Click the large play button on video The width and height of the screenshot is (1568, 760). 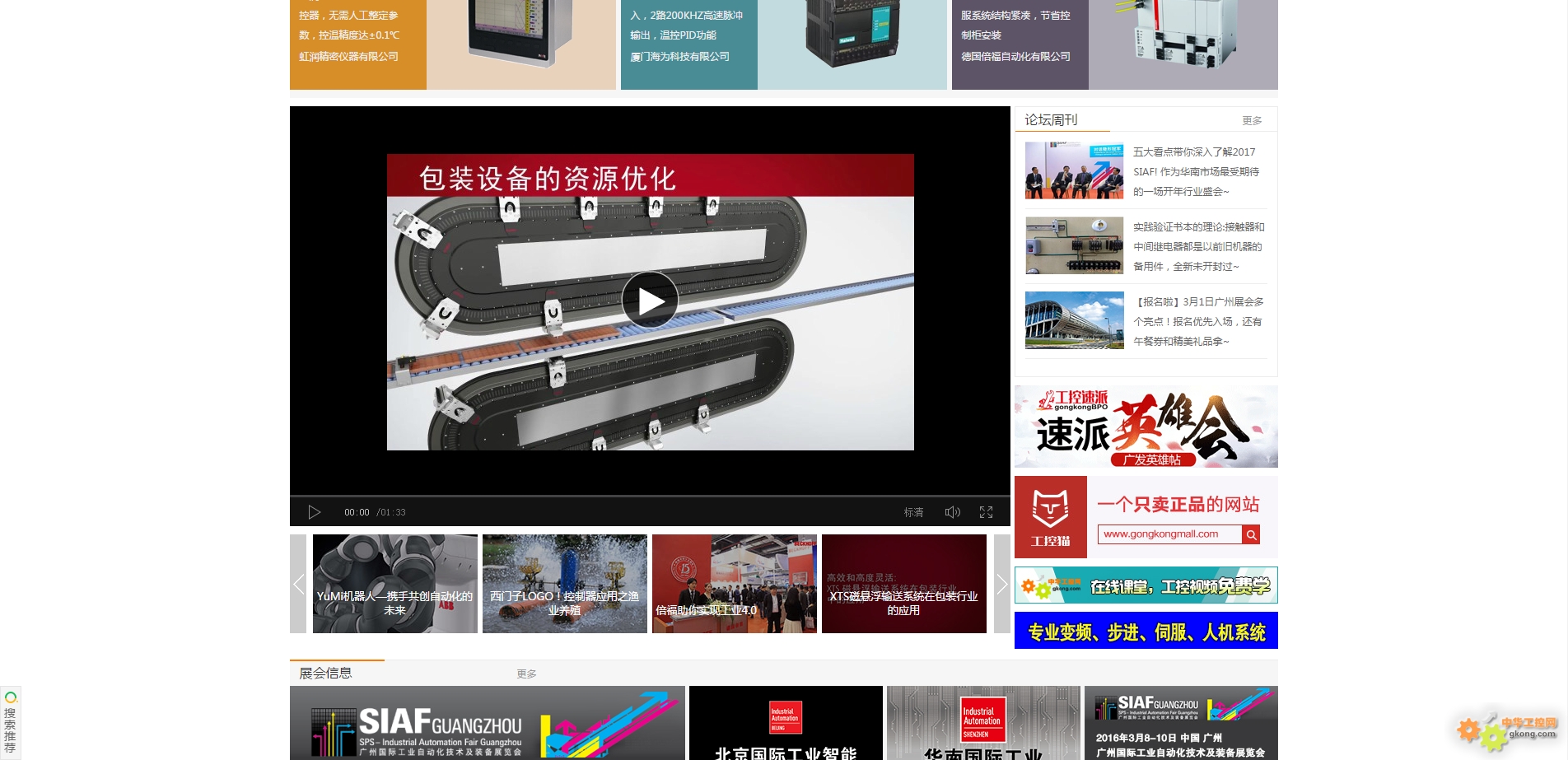click(x=650, y=301)
